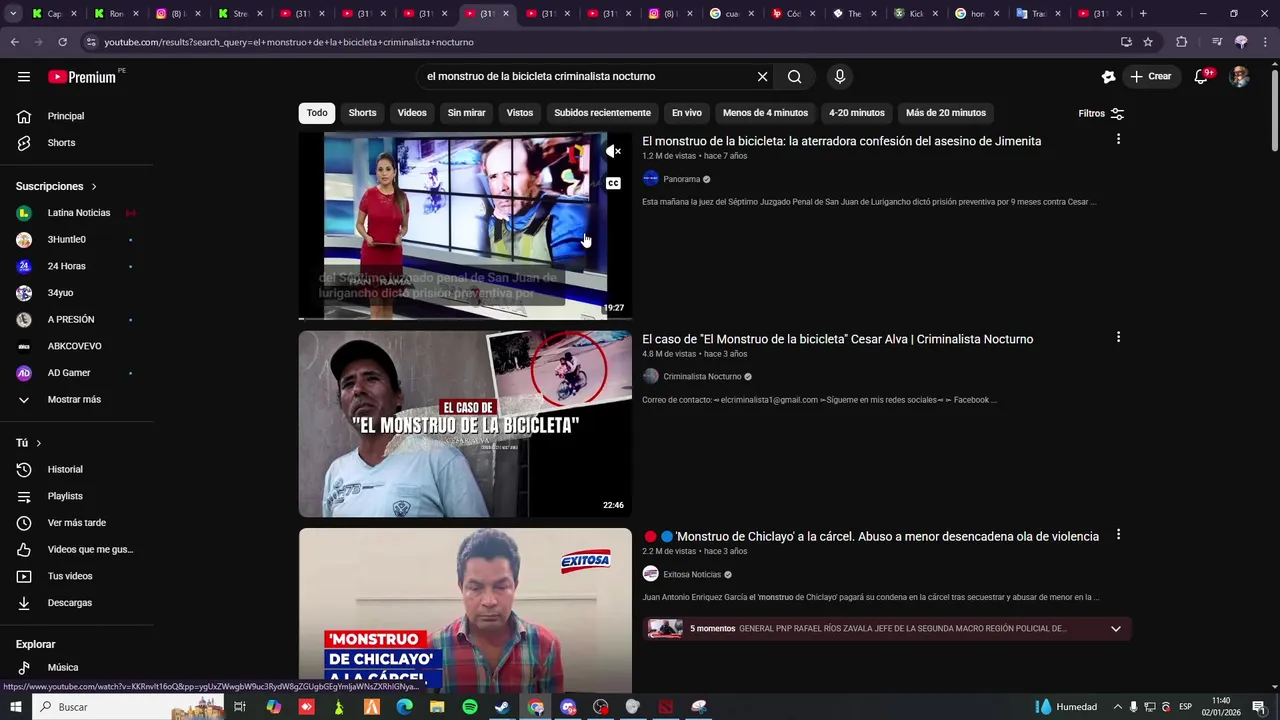Go to the Exitosa Noticias channel
This screenshot has height=720, width=1280.
click(691, 574)
